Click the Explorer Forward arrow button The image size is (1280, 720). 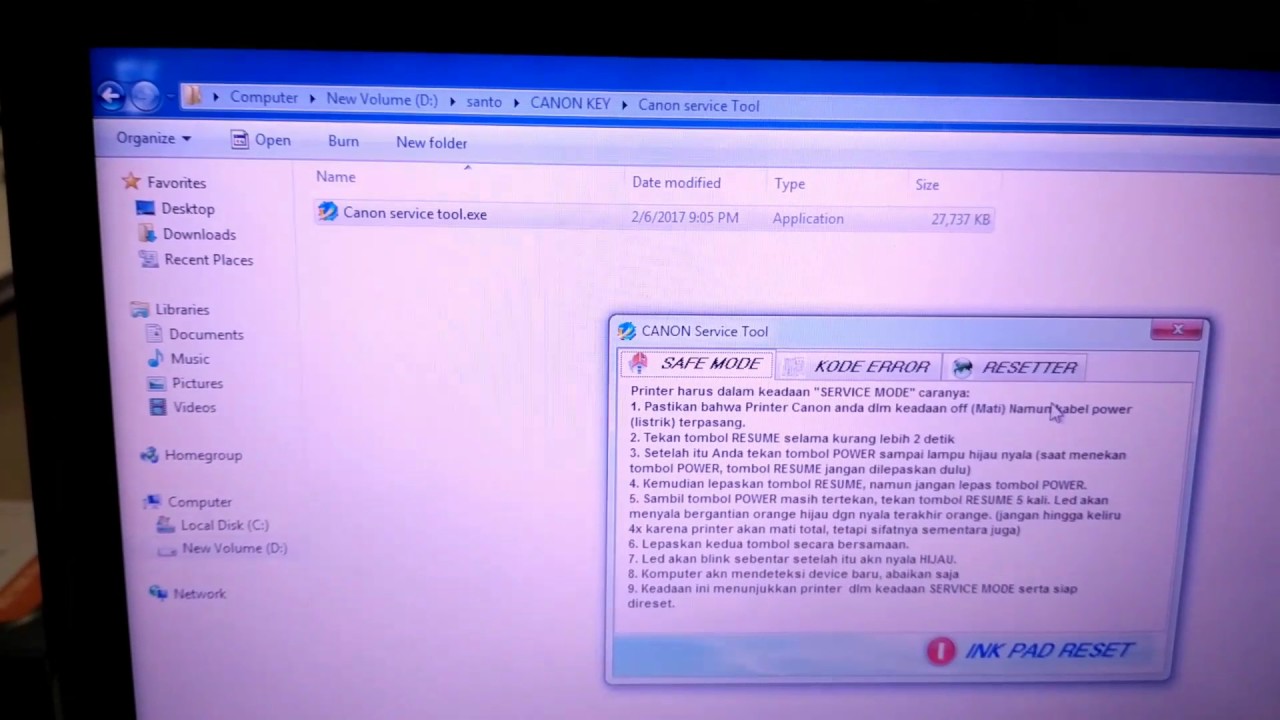(x=145, y=96)
